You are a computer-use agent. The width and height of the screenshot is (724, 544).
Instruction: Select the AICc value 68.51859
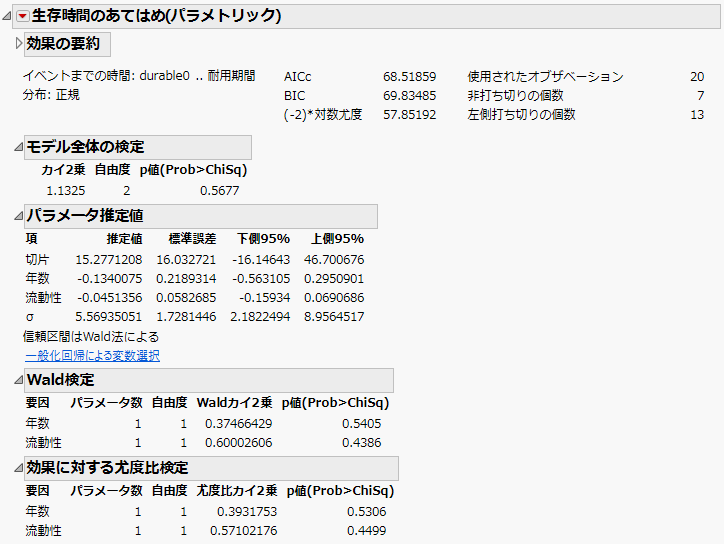pyautogui.click(x=410, y=77)
